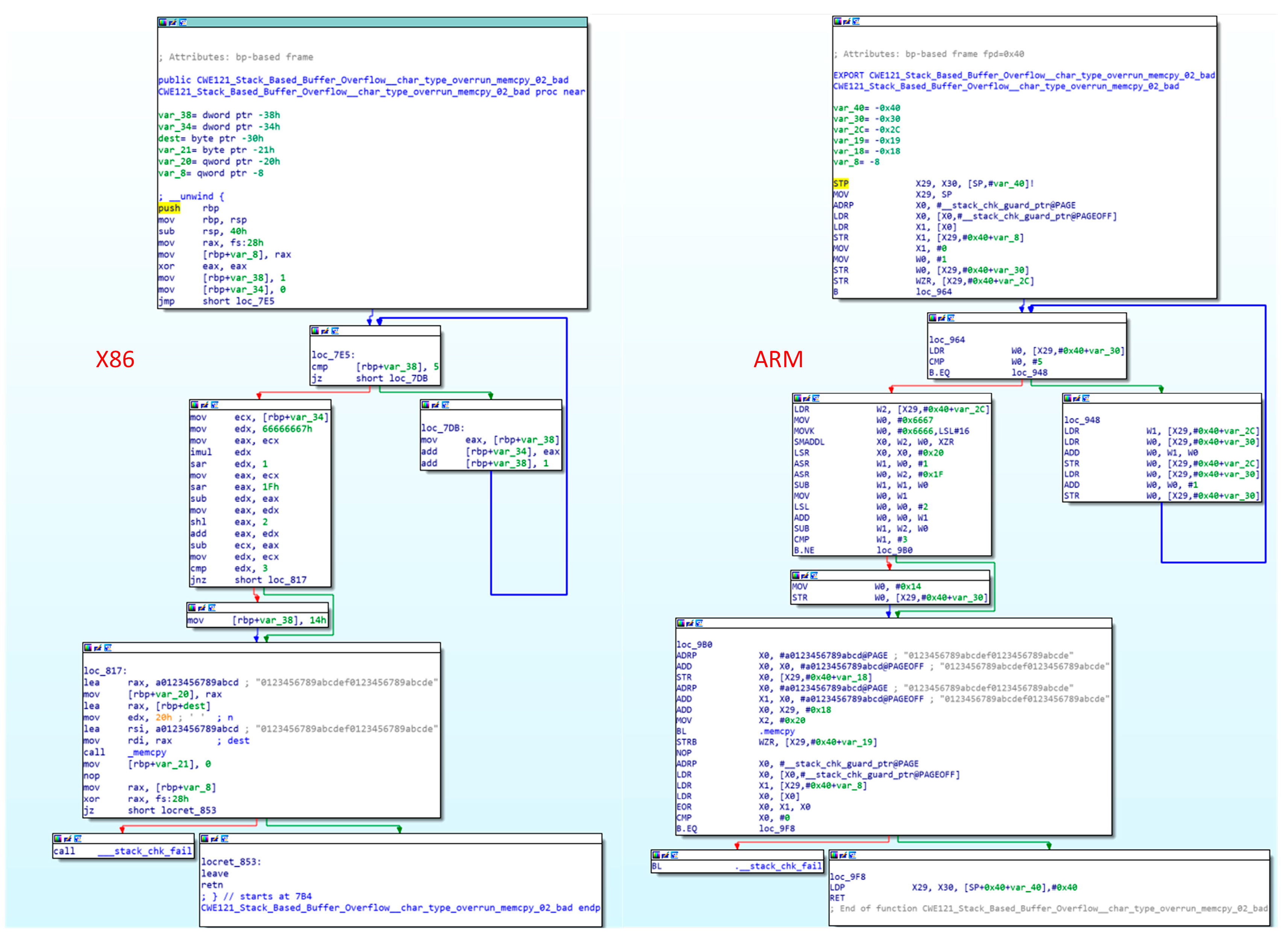Click node color icon on loc_948 block
Image resolution: width=1288 pixels, height=939 pixels.
(1068, 398)
